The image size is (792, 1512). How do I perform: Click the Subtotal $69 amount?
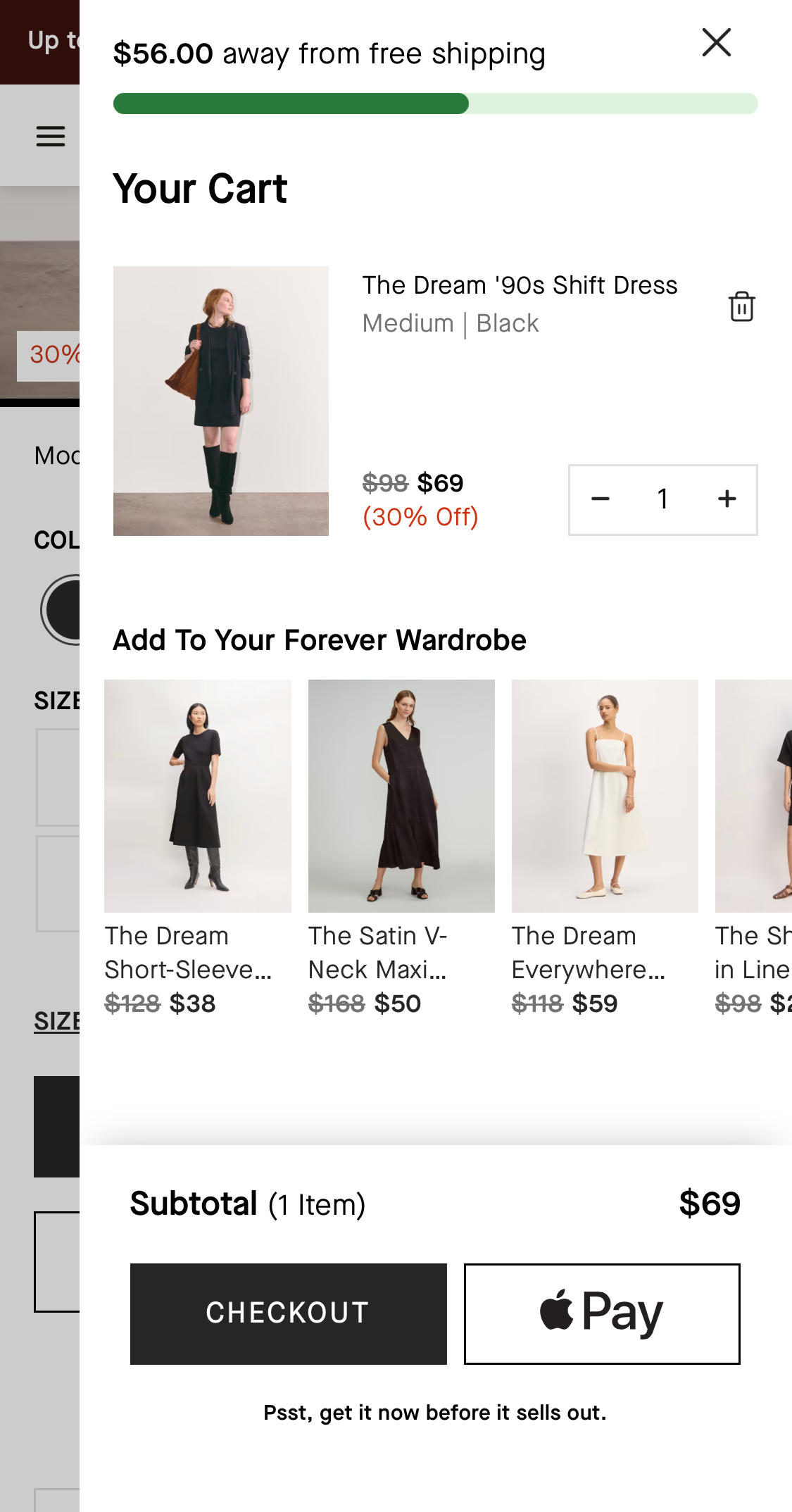tap(710, 1204)
